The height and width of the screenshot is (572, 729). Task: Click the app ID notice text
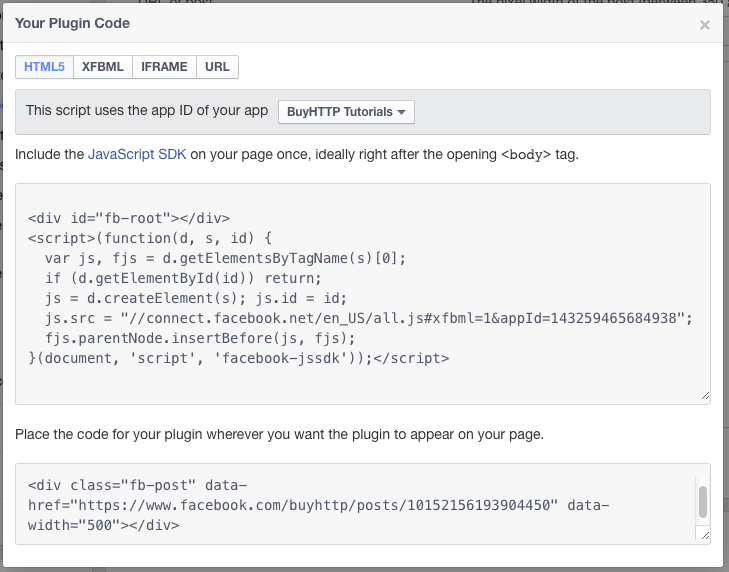coord(147,112)
